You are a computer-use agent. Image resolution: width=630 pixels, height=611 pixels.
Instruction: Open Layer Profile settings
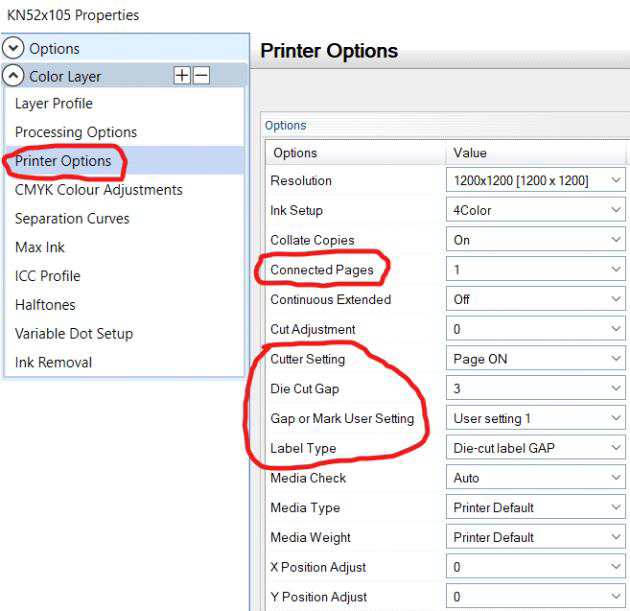click(x=54, y=104)
